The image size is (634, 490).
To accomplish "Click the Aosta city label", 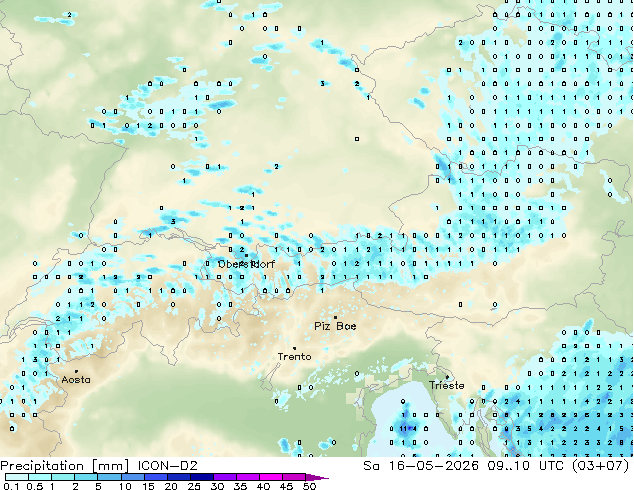I will click(76, 380).
